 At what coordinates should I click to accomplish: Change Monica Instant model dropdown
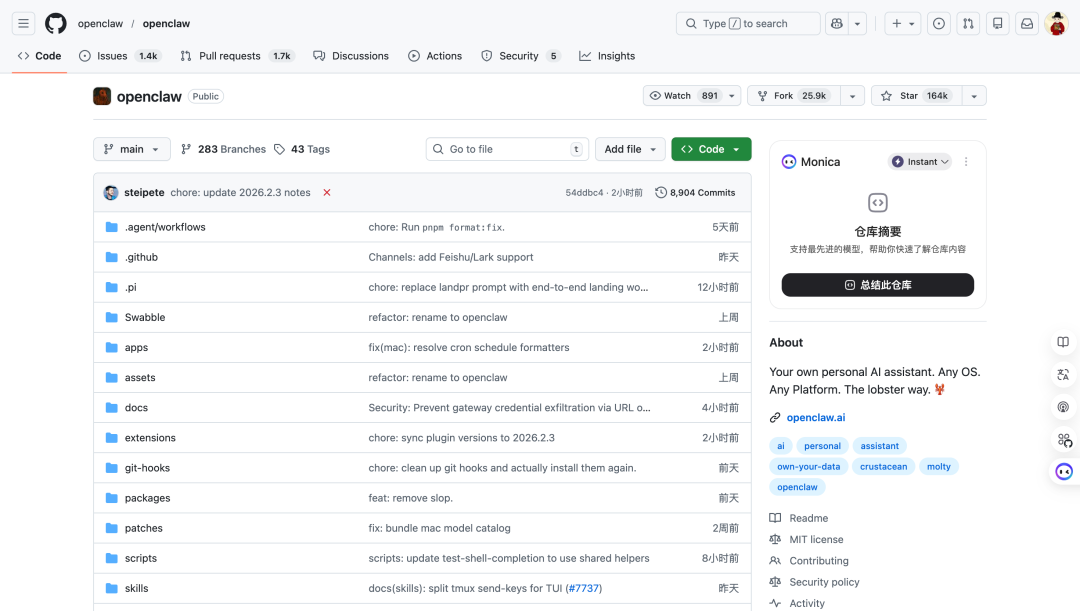click(920, 162)
